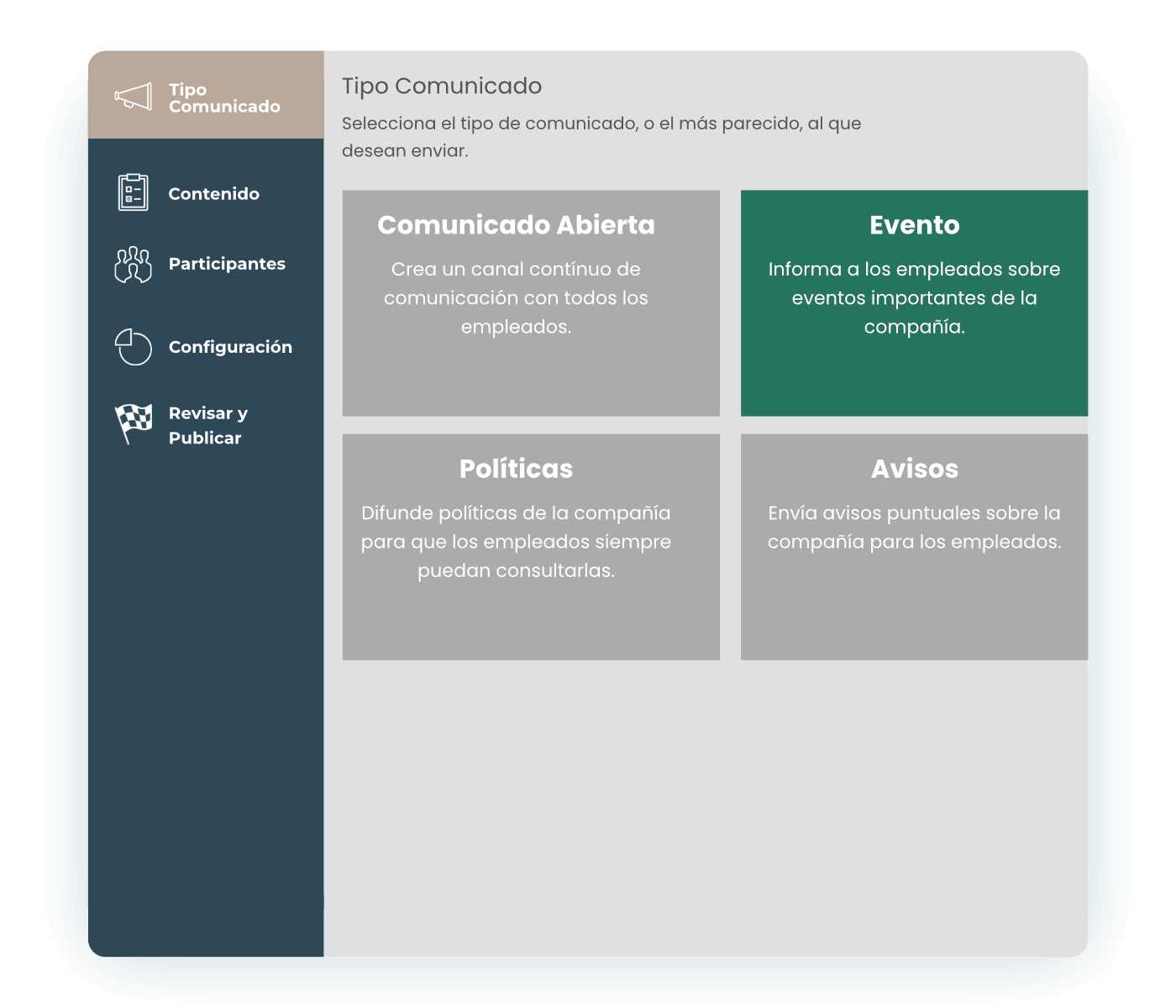Click 'Difunde políticas de la compañía' description
Viewport: 1176px width, 1008px height.
[x=516, y=542]
